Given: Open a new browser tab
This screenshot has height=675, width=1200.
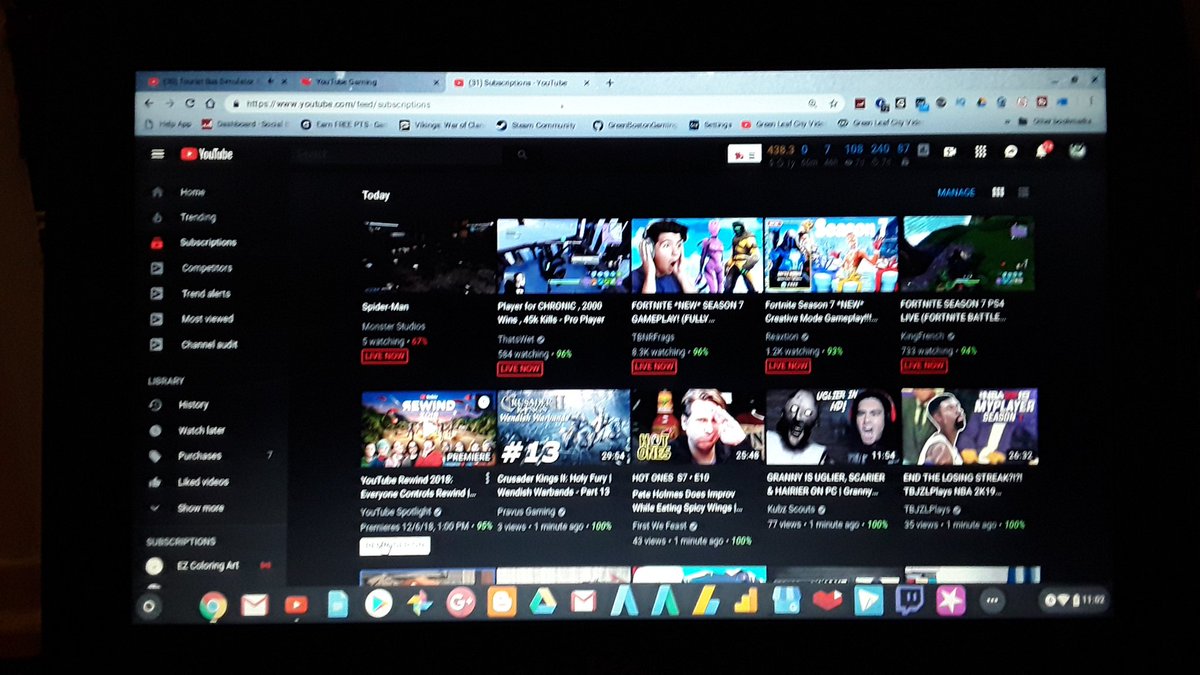Looking at the screenshot, I should (610, 83).
